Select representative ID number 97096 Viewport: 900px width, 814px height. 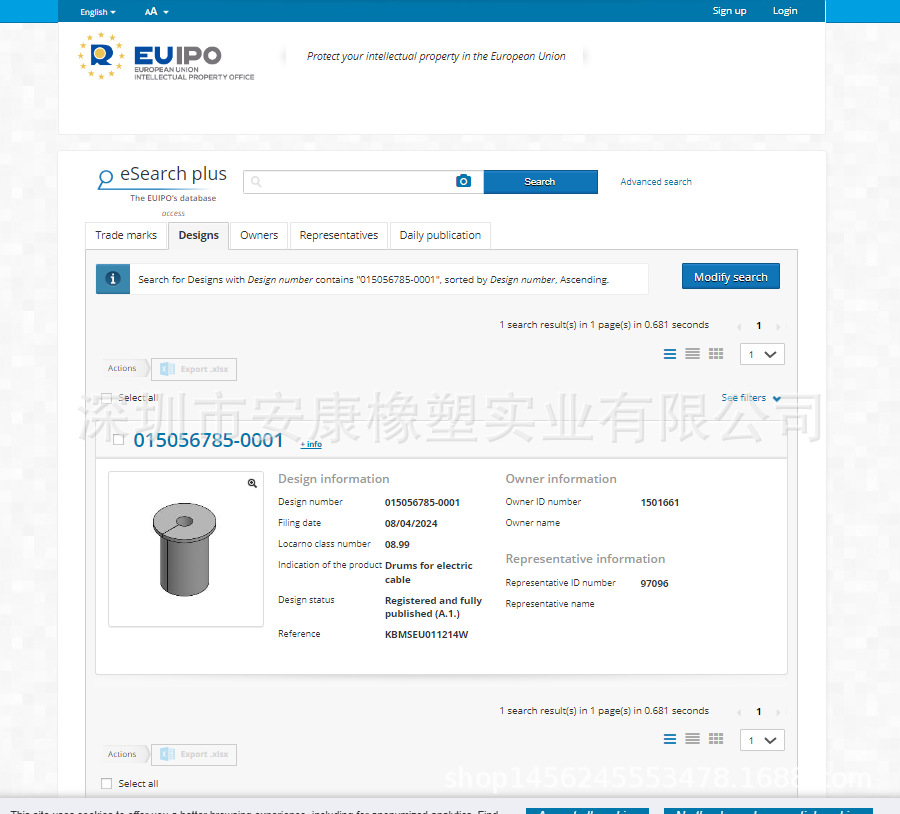(654, 584)
